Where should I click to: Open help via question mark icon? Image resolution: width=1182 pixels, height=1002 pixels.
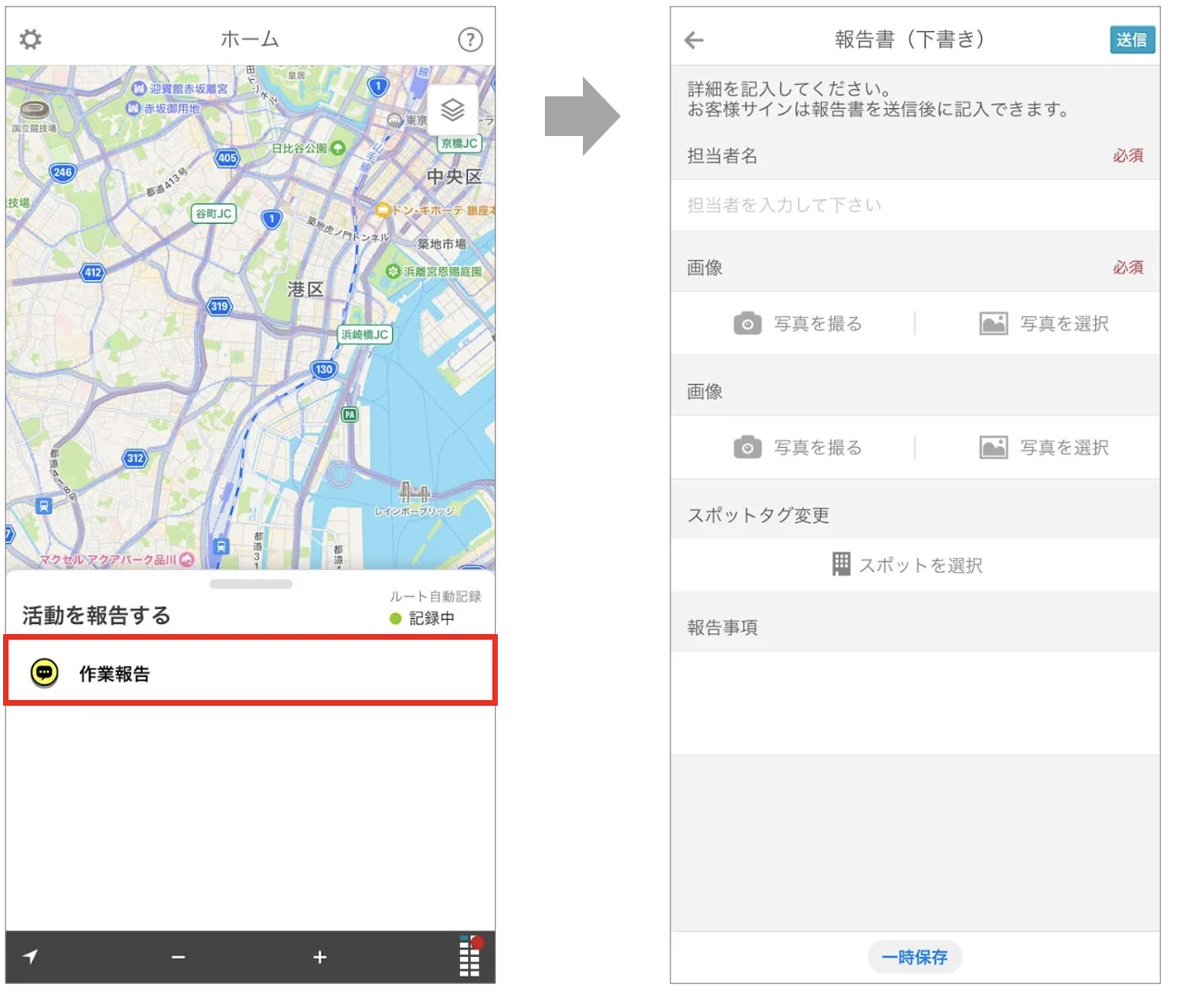click(x=470, y=39)
